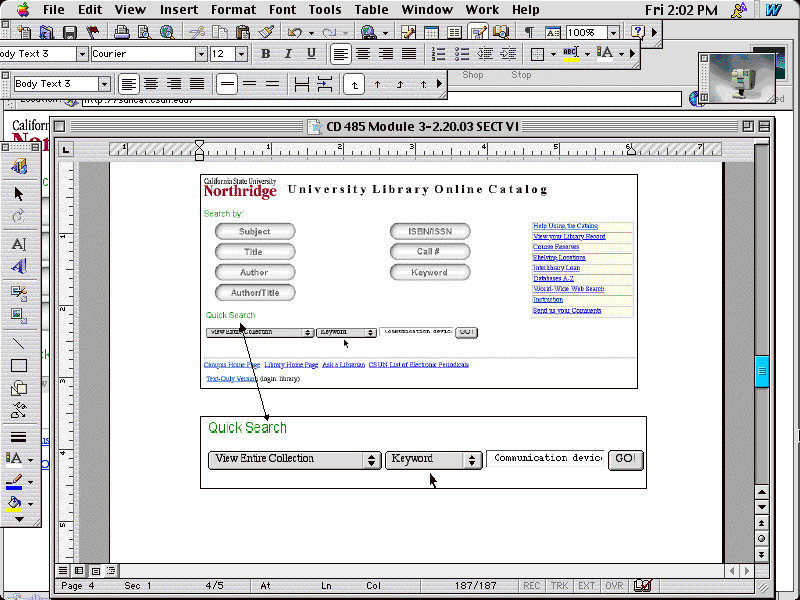Open the File menu

pyautogui.click(x=54, y=10)
